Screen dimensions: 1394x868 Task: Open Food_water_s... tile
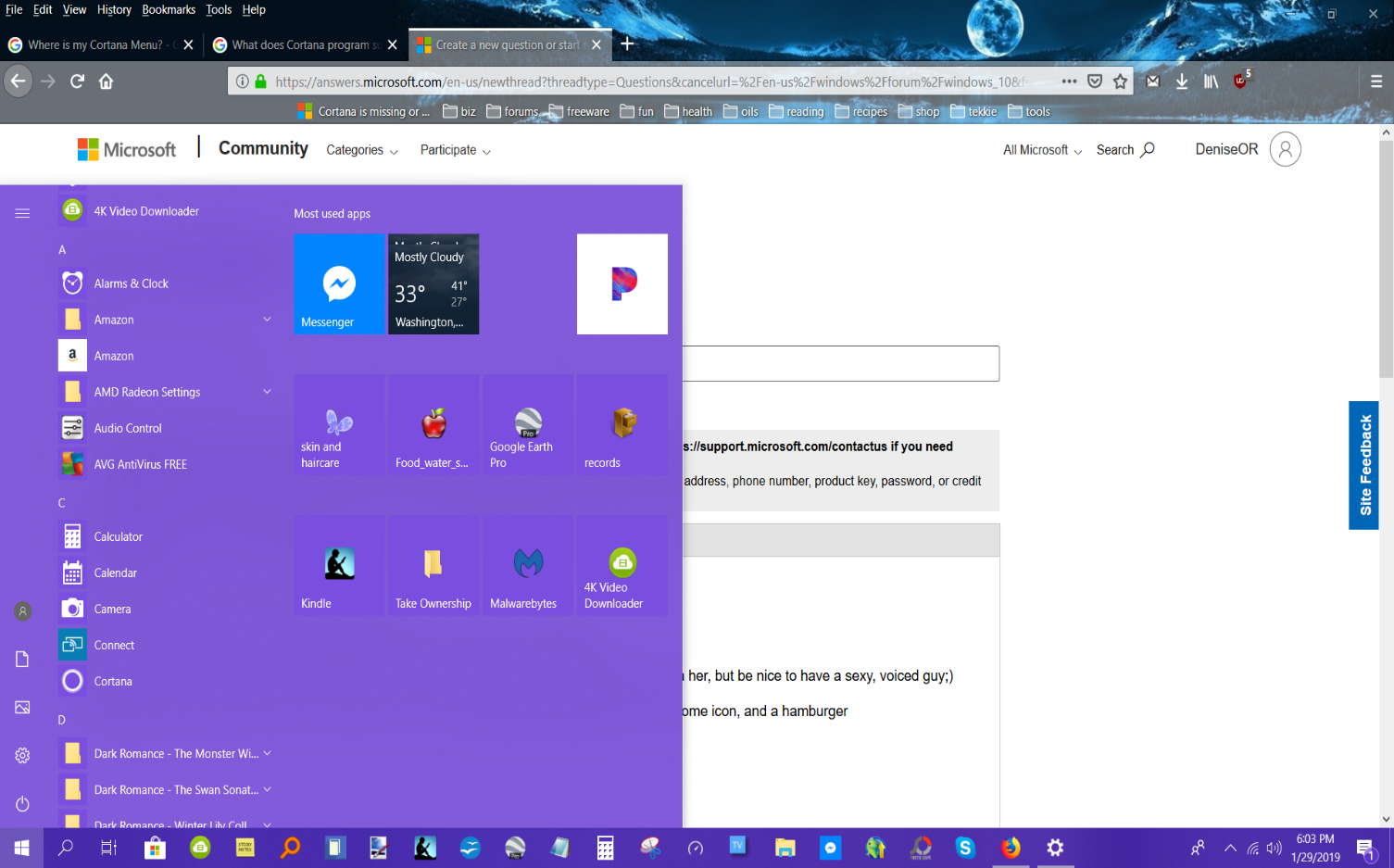point(433,425)
